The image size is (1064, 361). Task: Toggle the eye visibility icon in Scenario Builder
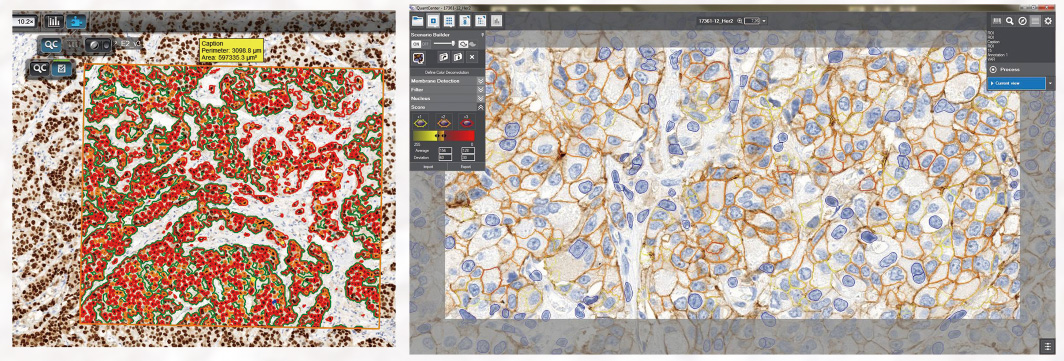pos(463,43)
